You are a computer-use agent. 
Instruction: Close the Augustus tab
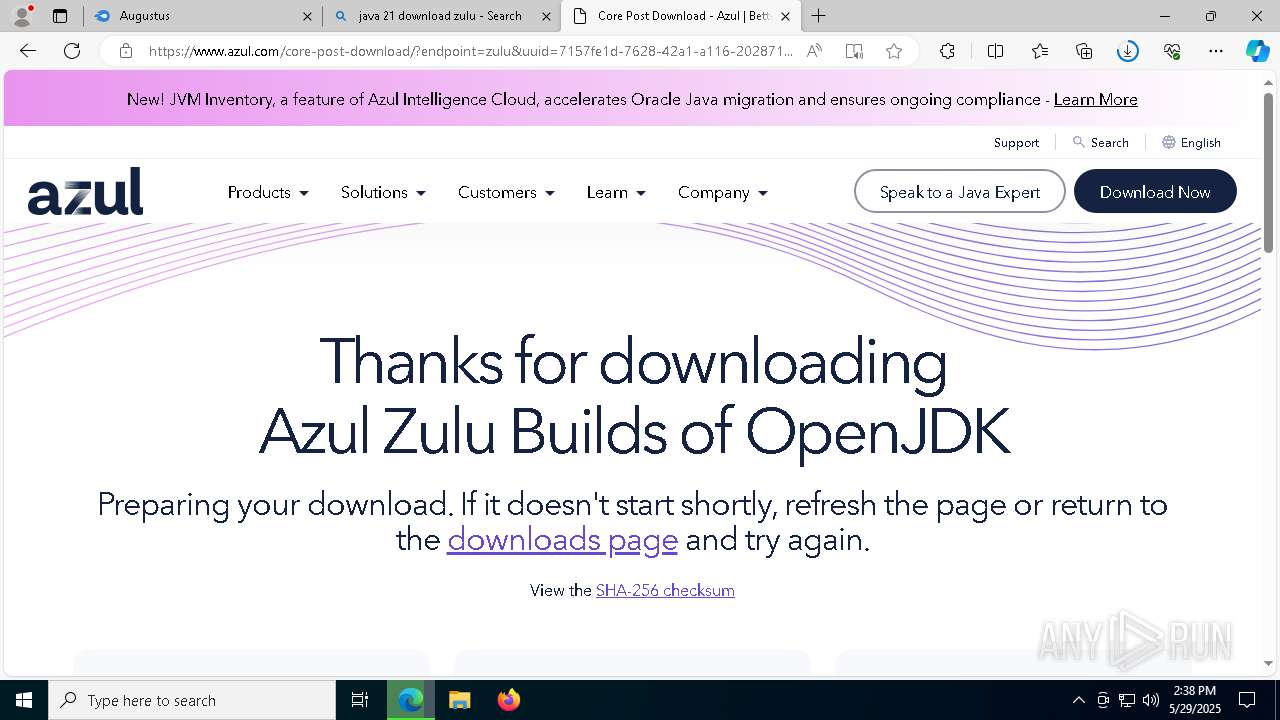[307, 16]
